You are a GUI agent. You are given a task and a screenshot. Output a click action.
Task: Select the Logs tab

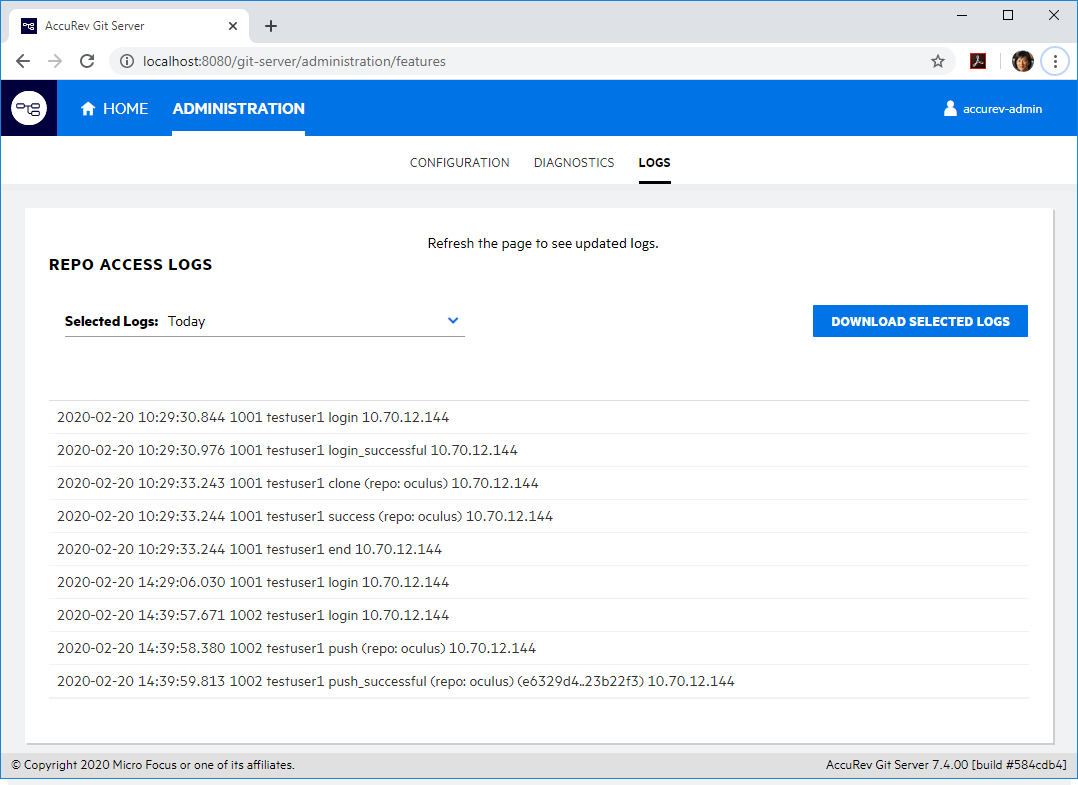pos(654,162)
